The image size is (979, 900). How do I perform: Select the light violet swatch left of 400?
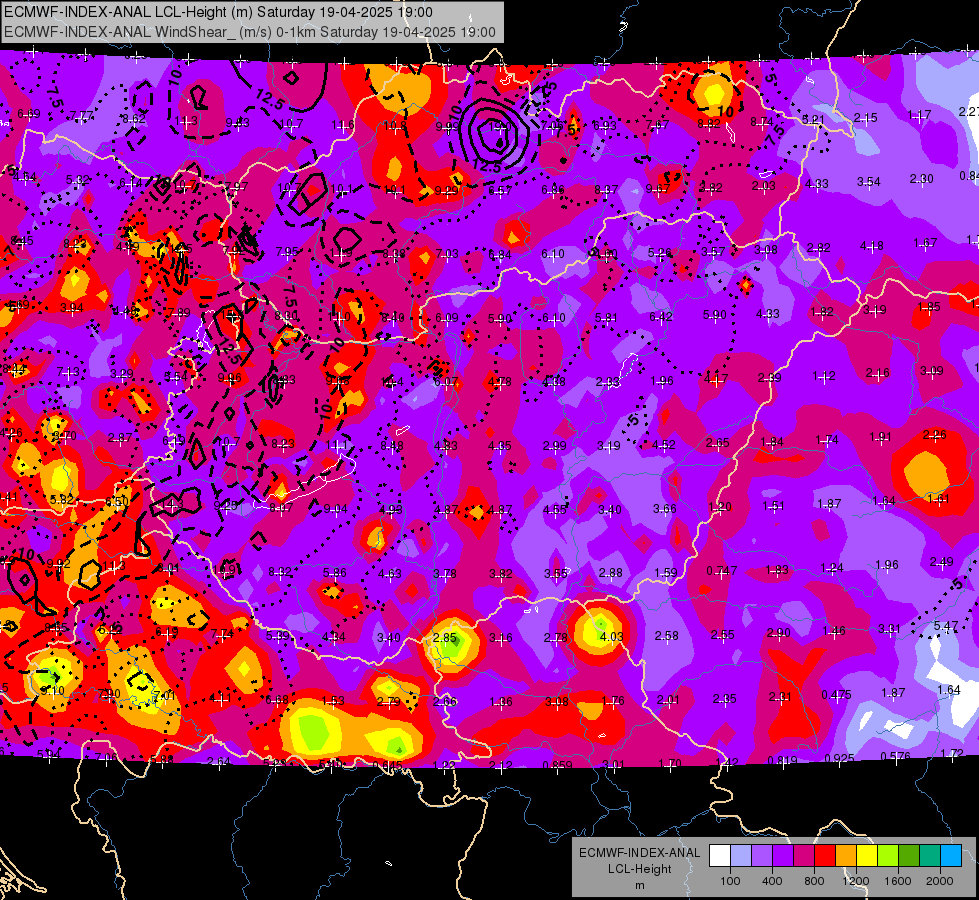762,856
